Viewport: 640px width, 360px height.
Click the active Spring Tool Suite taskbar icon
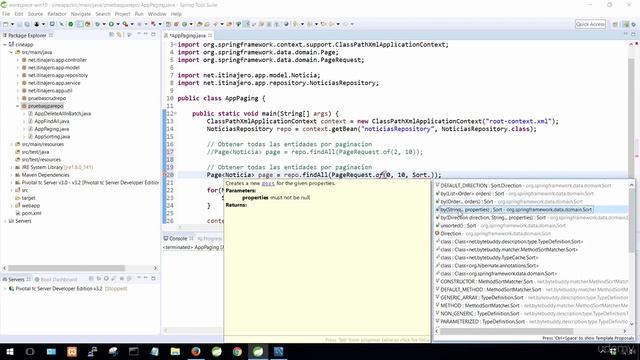[258, 351]
